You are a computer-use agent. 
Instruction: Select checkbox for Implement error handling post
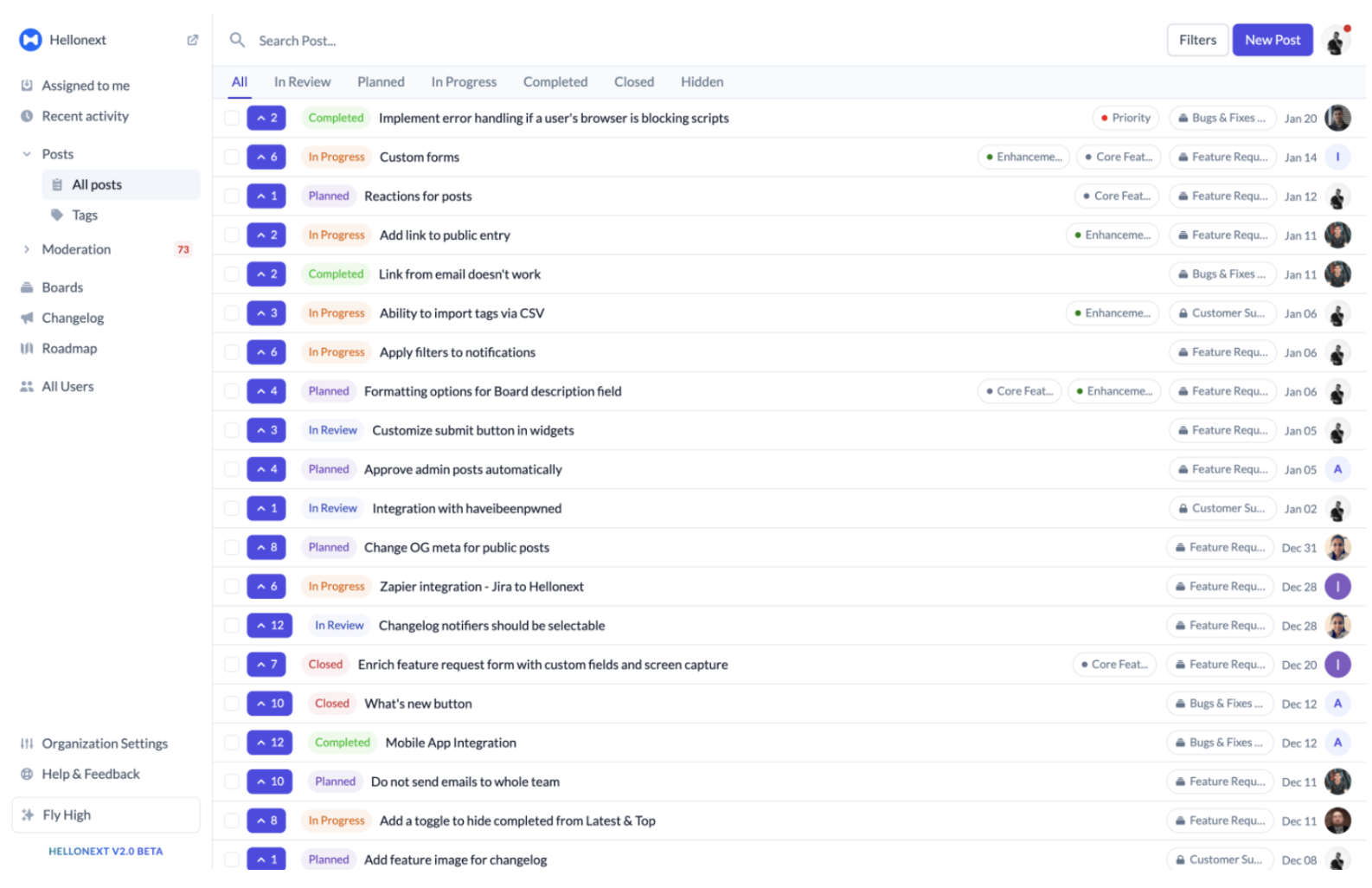point(232,118)
